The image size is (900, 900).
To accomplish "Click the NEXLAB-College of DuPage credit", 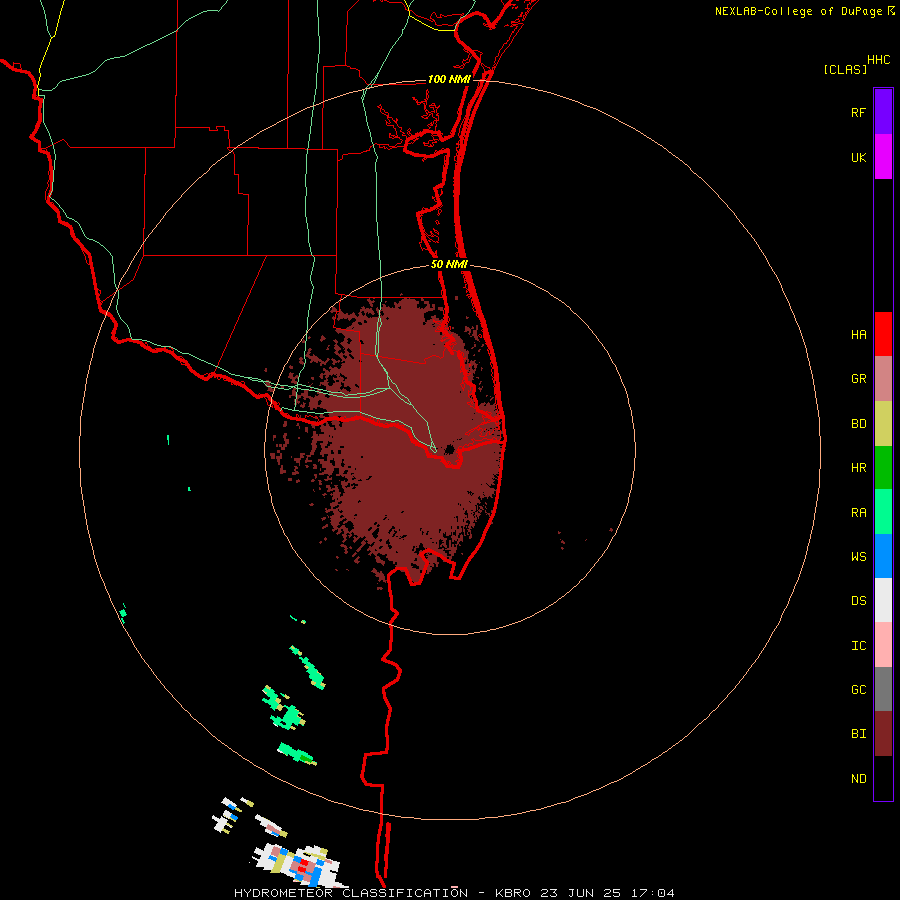I will pos(798,11).
